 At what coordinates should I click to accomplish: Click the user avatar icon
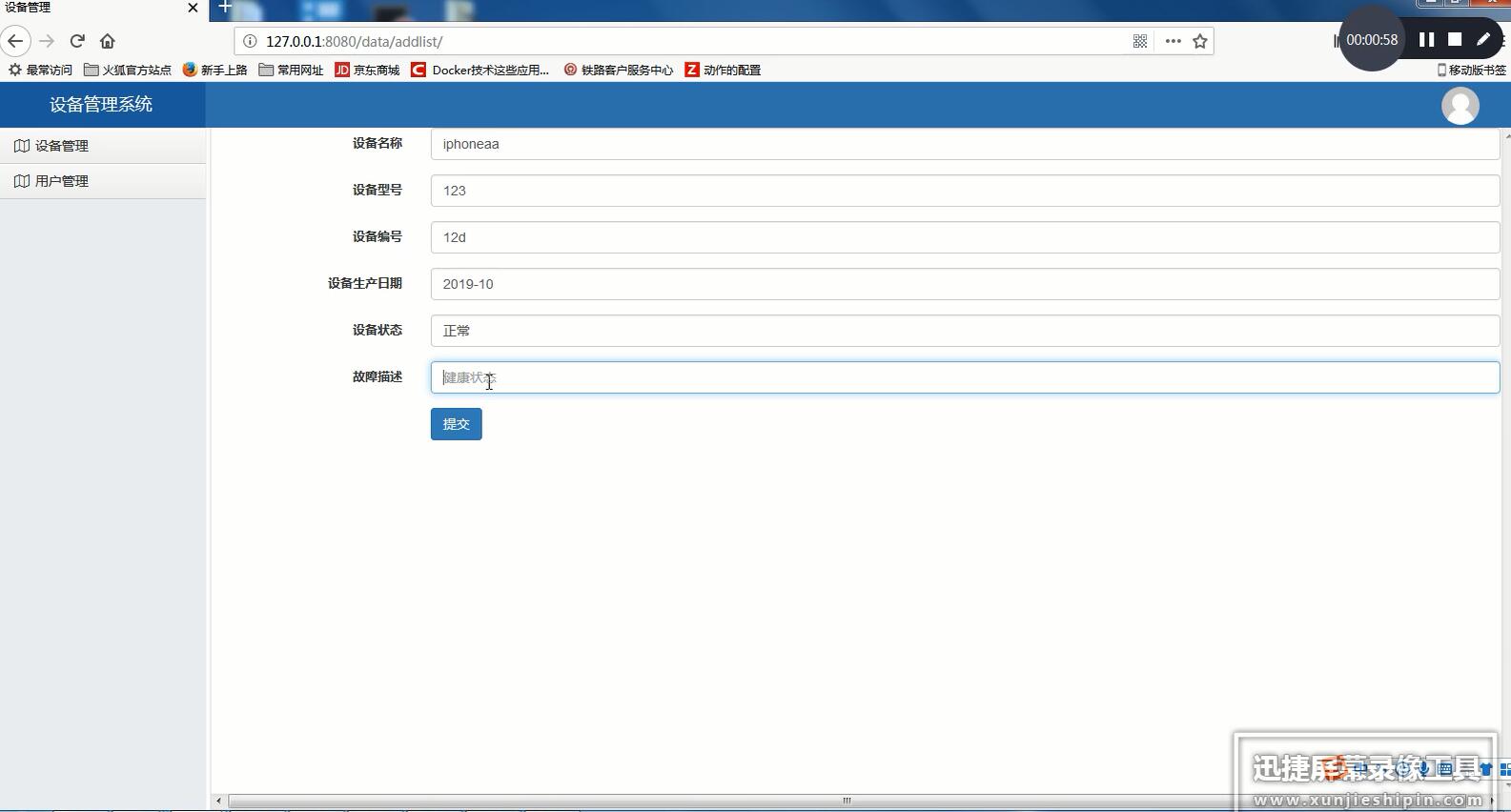tap(1460, 105)
